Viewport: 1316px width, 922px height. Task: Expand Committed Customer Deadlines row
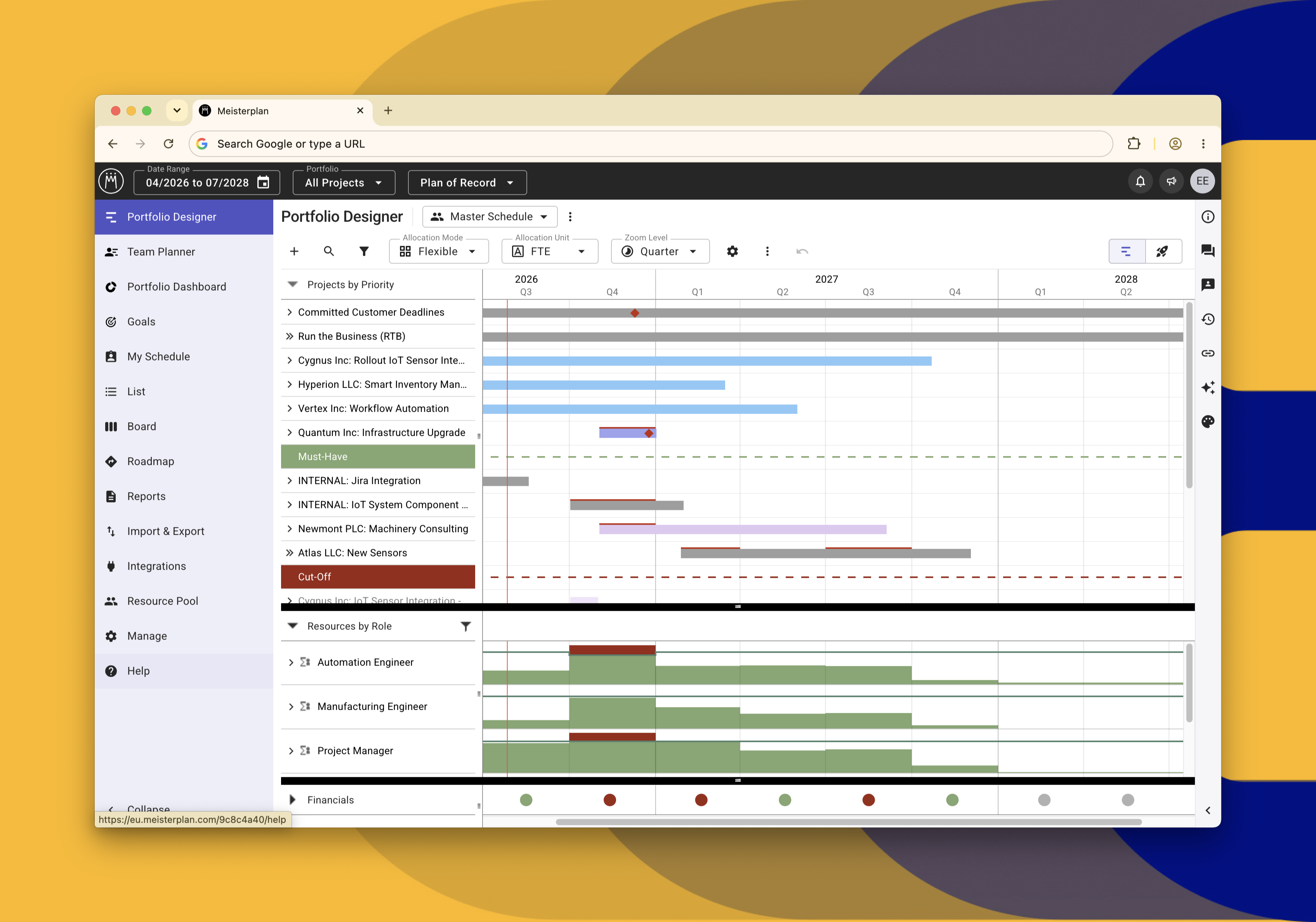coord(290,312)
